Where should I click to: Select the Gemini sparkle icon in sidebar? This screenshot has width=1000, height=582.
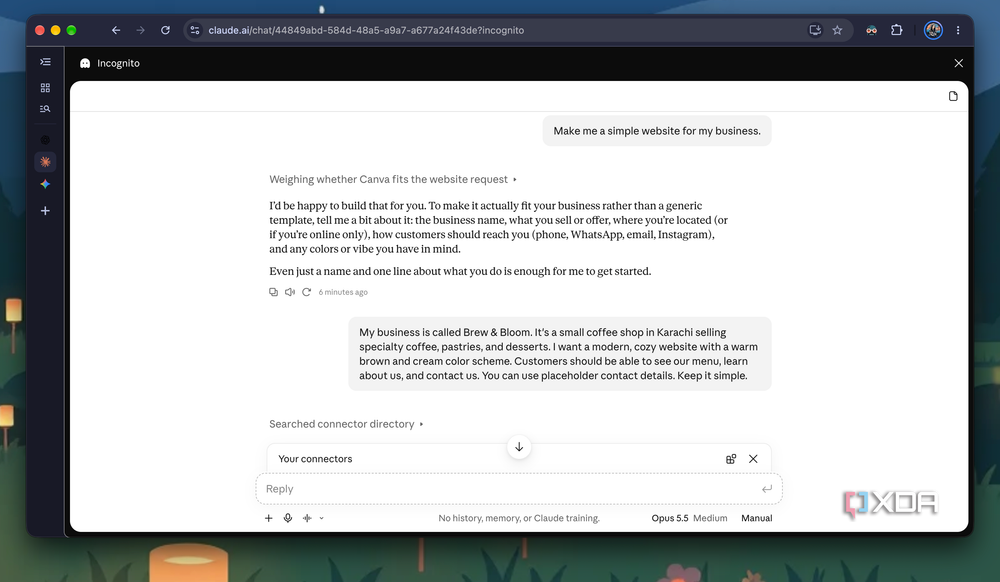pos(45,184)
